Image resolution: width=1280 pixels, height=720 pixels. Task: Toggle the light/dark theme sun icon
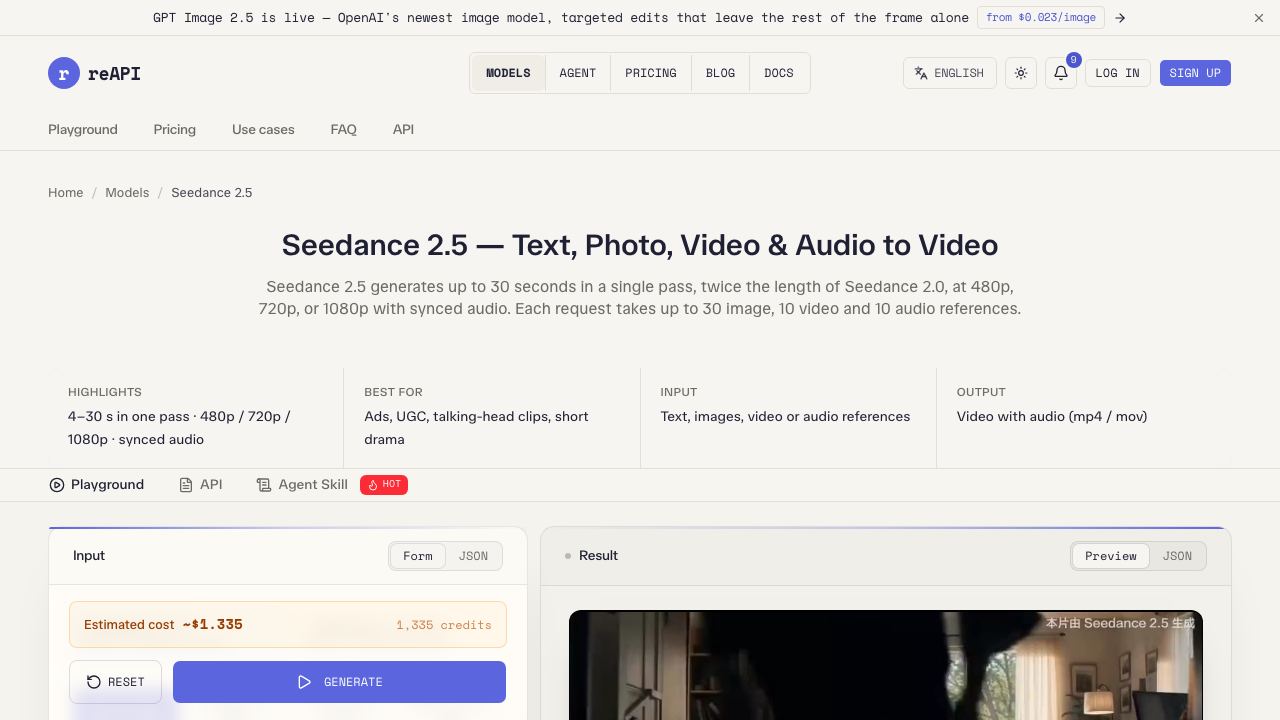tap(1021, 73)
